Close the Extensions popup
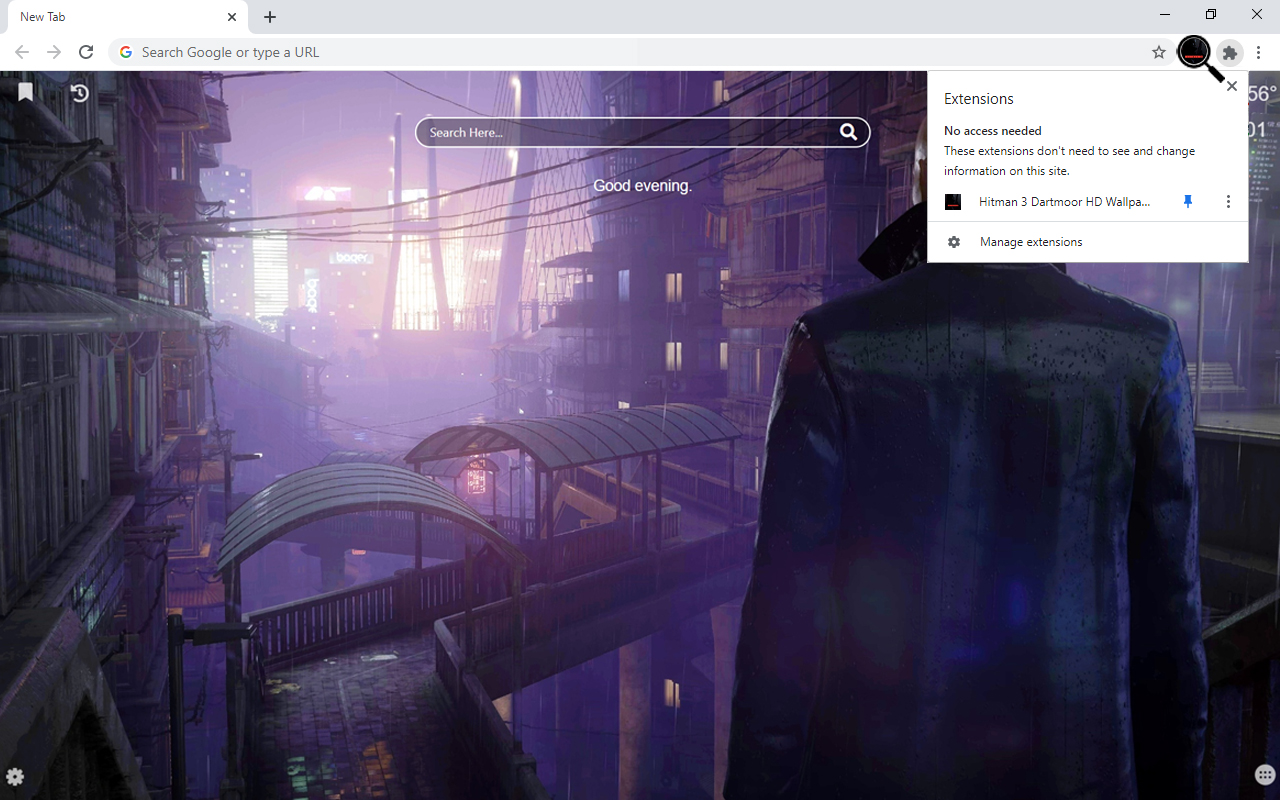This screenshot has width=1280, height=800. 1232,86
